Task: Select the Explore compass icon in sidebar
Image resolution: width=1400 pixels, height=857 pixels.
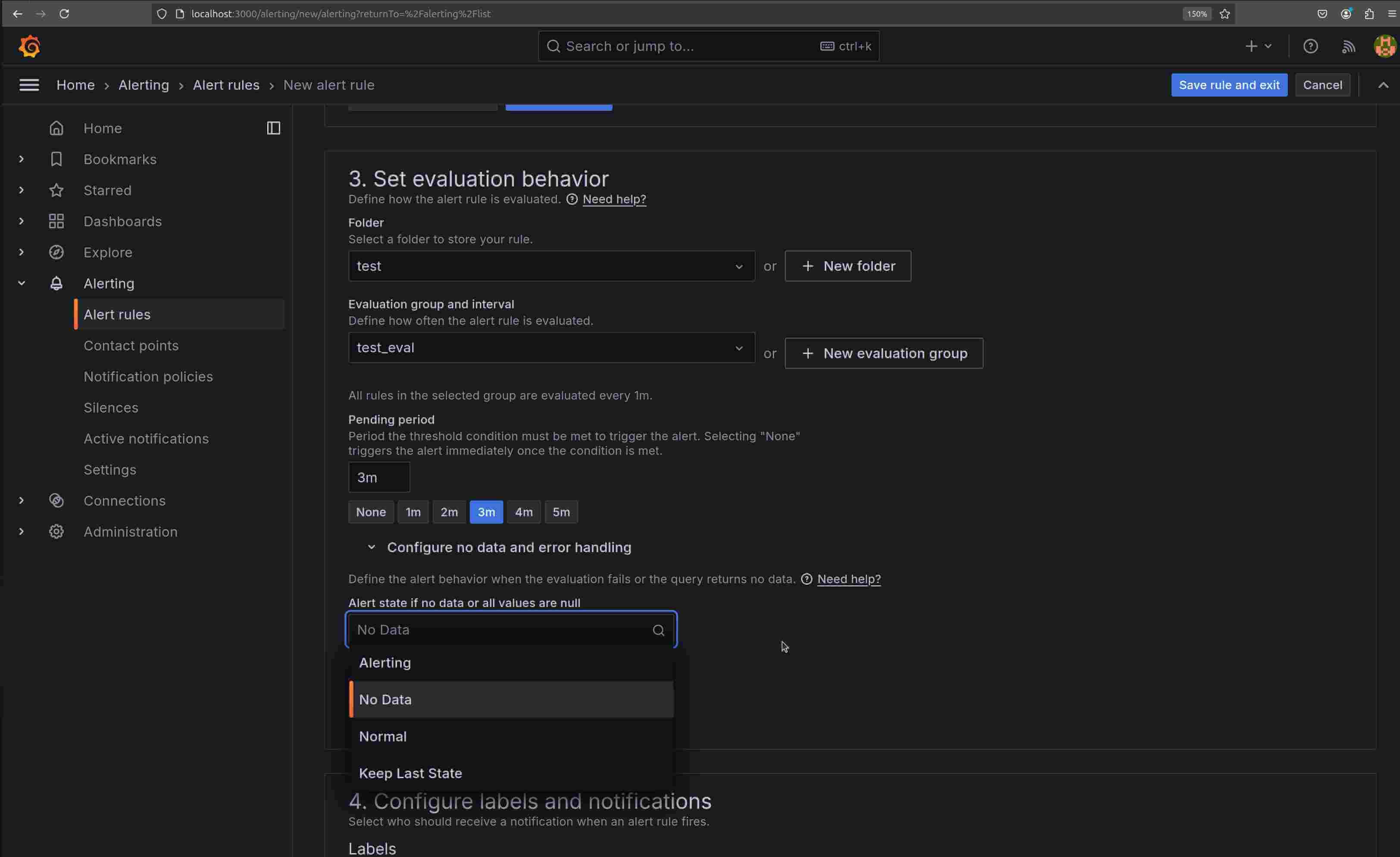Action: pos(56,252)
